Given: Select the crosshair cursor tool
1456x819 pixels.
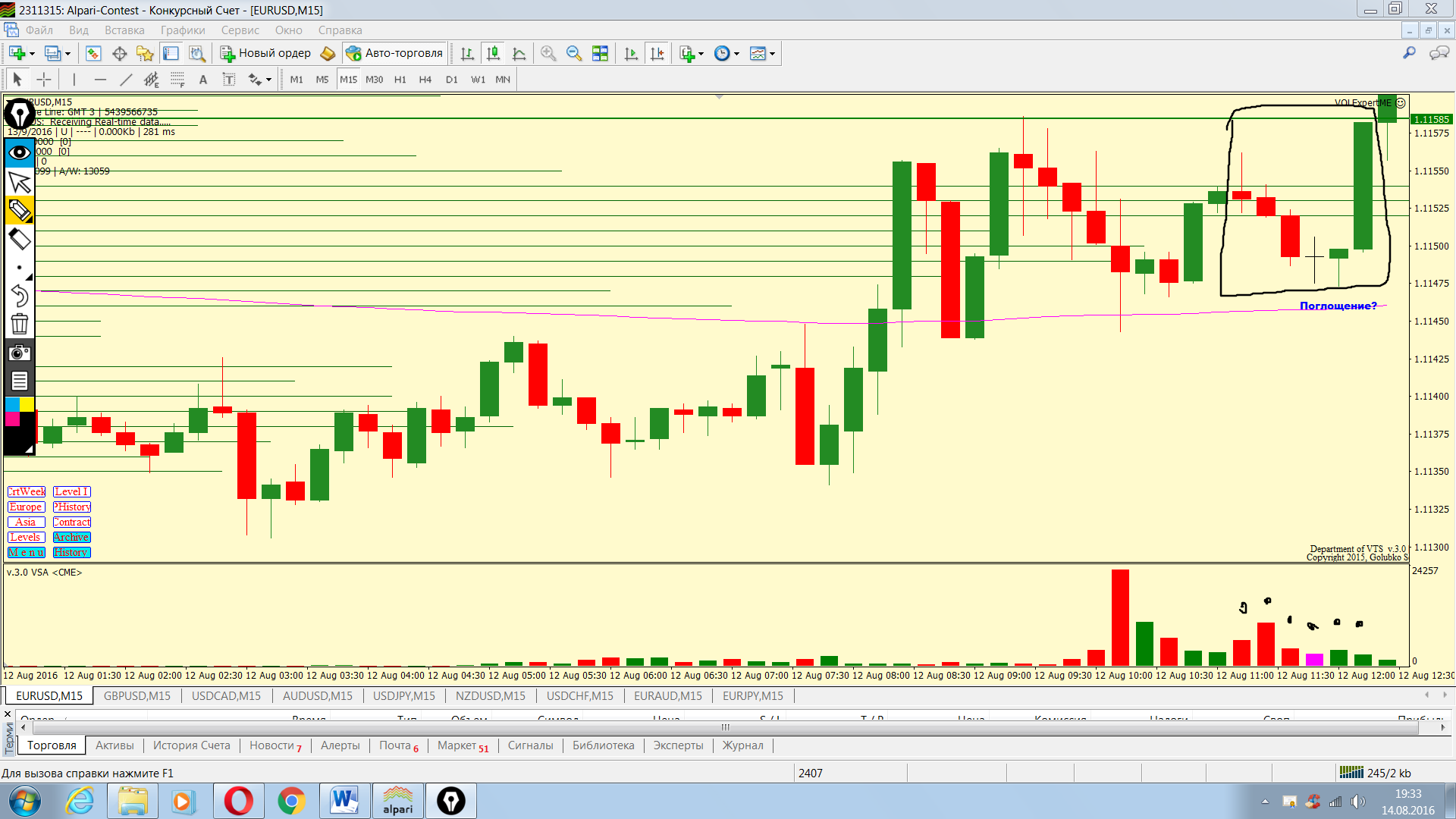Looking at the screenshot, I should click(x=44, y=80).
